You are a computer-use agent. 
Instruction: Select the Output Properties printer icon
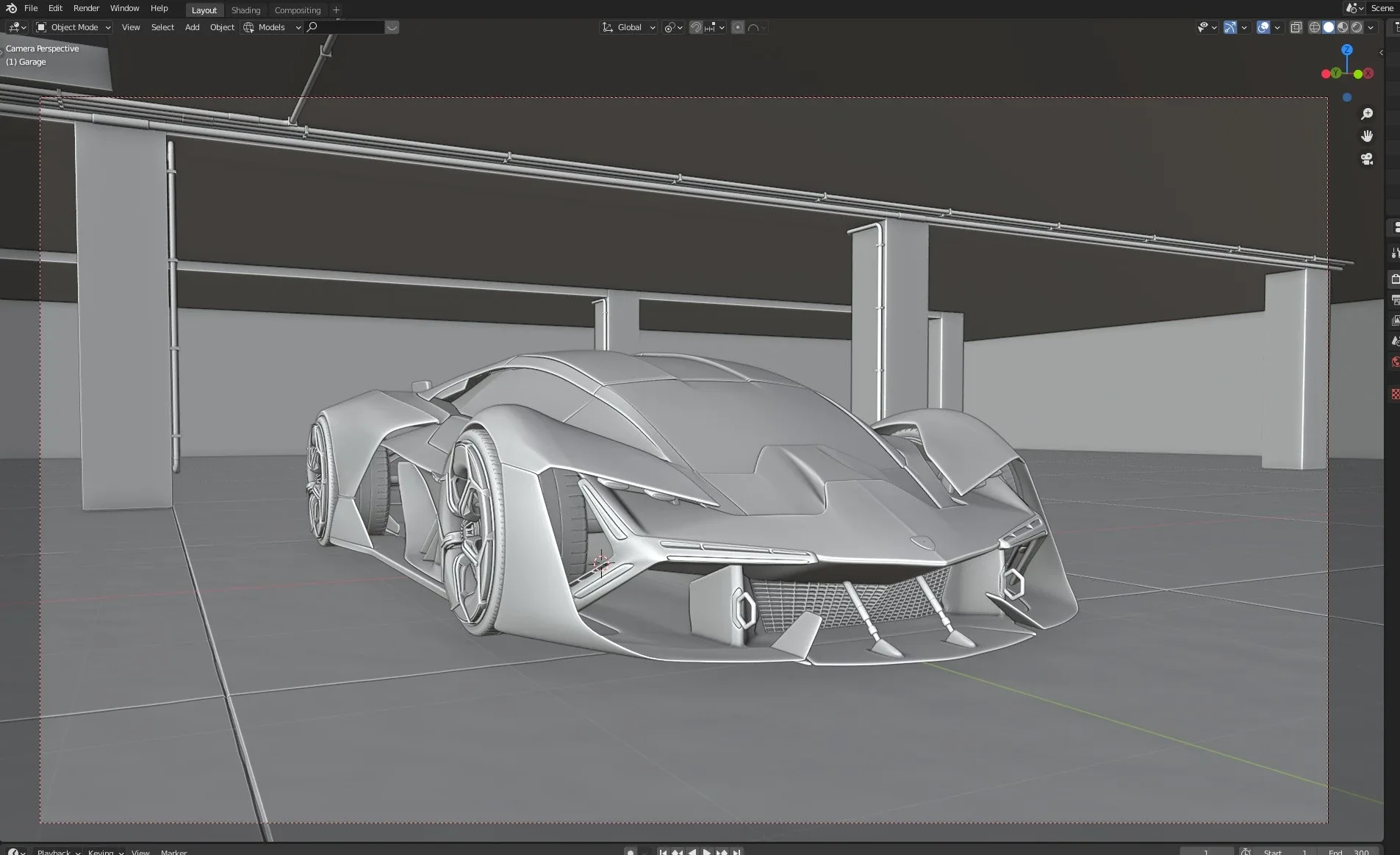coord(1394,299)
